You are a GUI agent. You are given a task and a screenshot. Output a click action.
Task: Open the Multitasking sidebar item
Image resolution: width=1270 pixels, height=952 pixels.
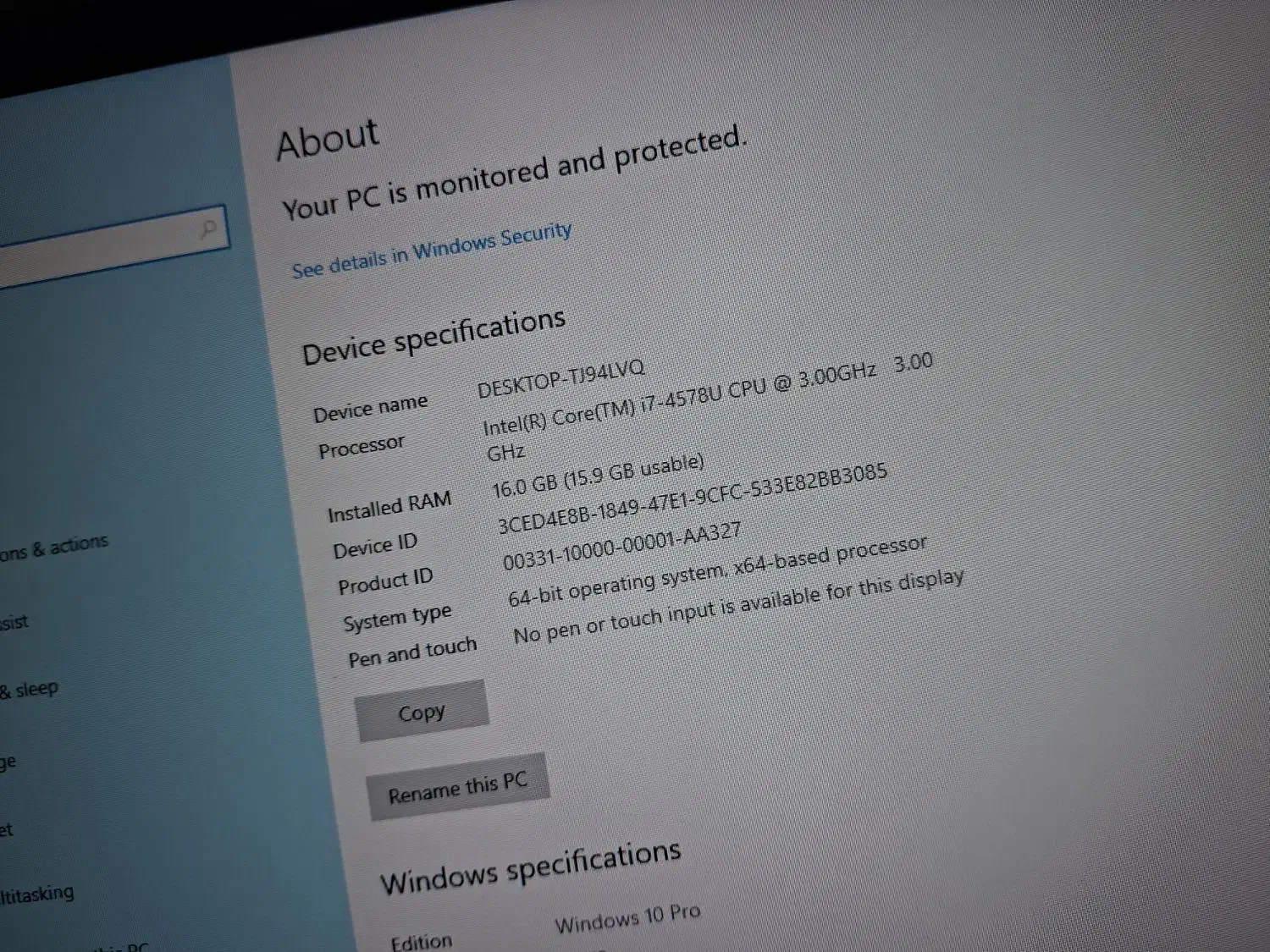coord(36,894)
